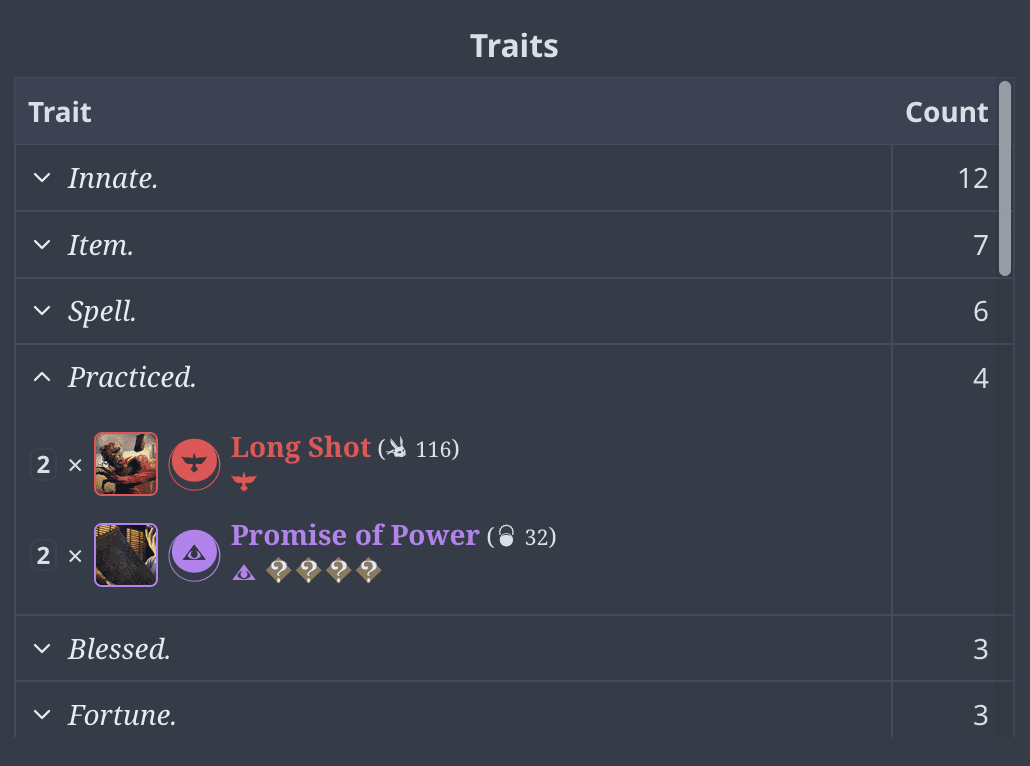Click the Count column header
The height and width of the screenshot is (766, 1030).
(946, 112)
